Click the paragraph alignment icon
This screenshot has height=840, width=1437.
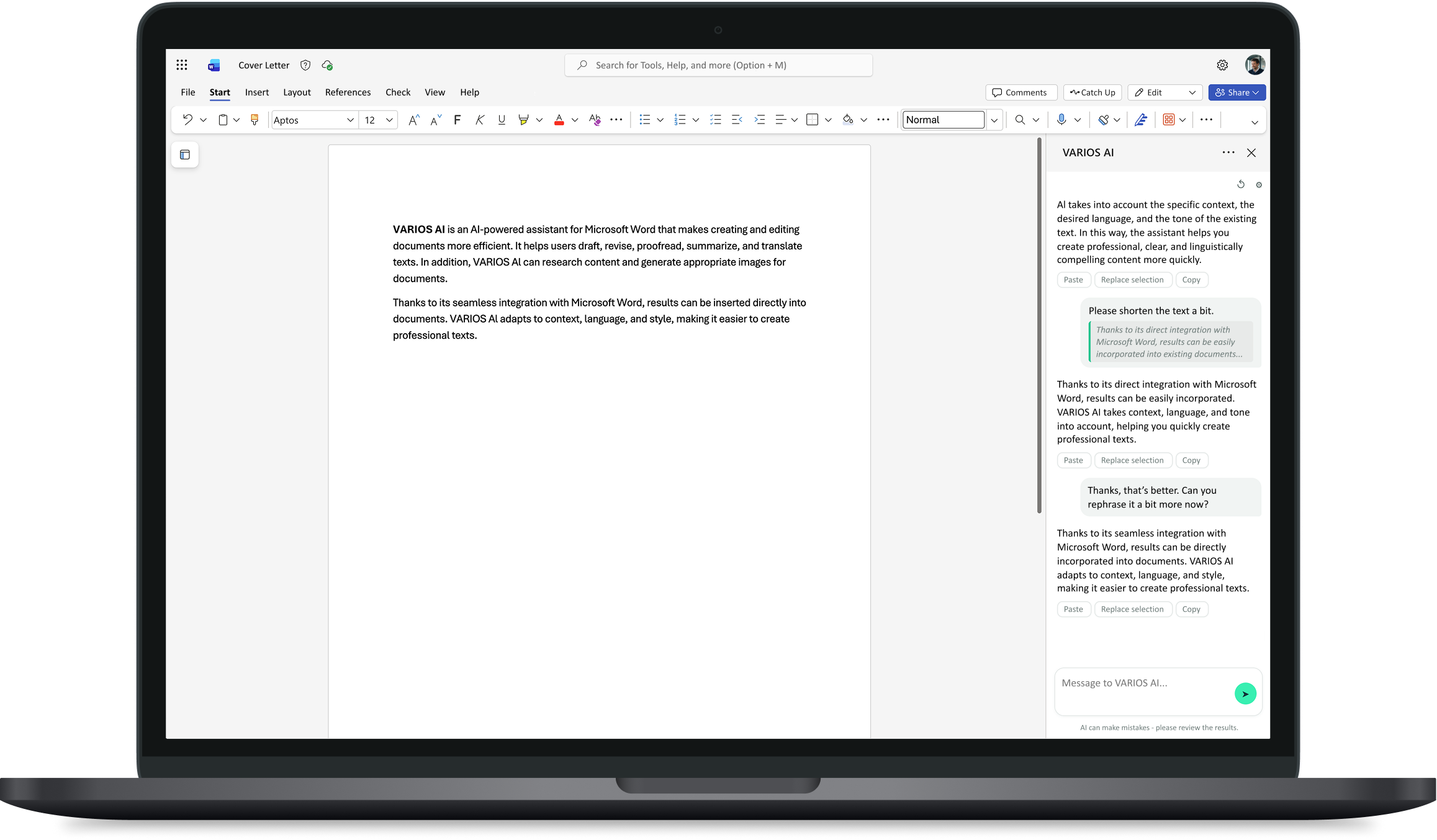(781, 120)
